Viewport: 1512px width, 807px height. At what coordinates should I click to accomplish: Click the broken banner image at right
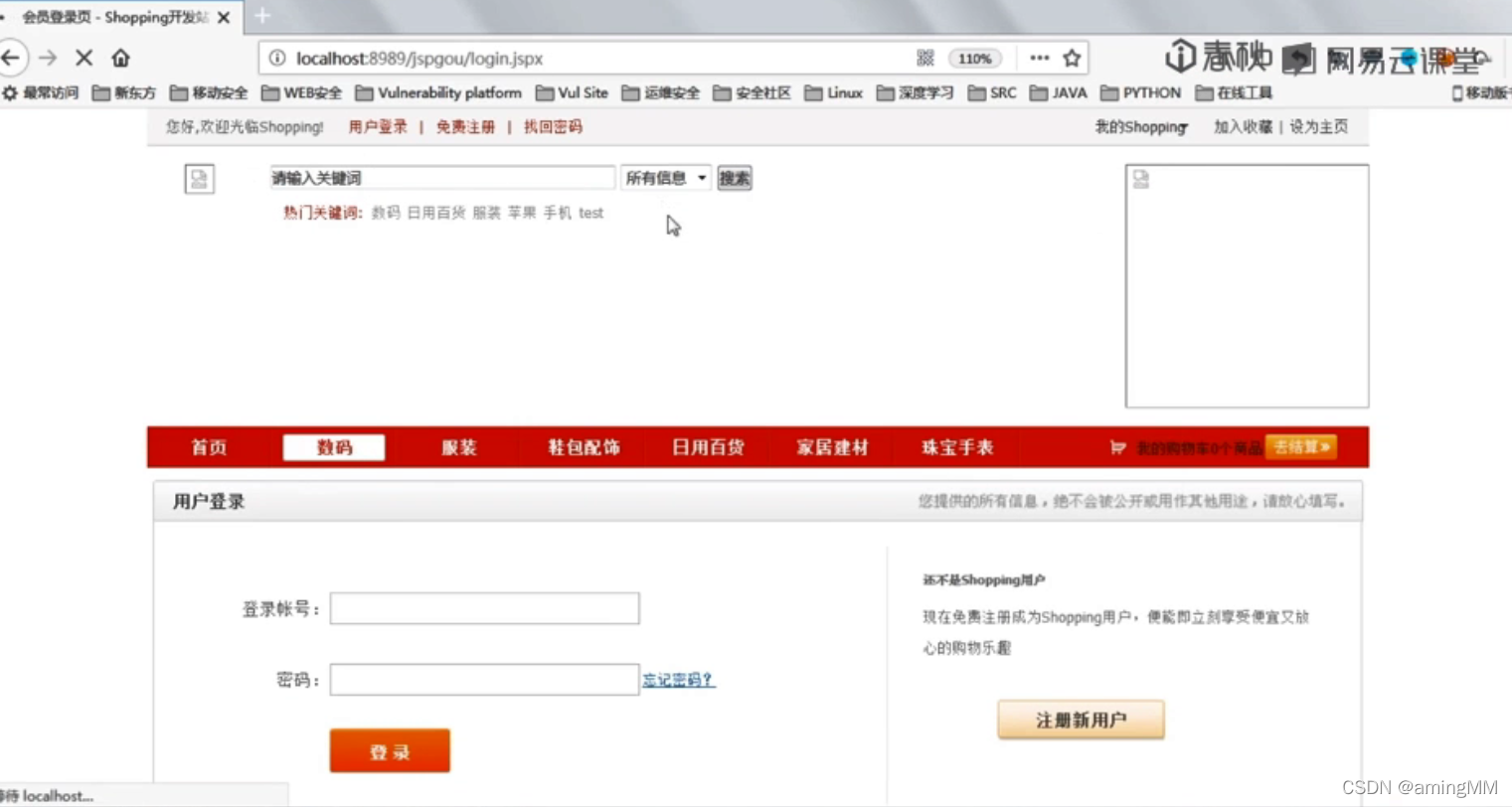[x=1247, y=286]
